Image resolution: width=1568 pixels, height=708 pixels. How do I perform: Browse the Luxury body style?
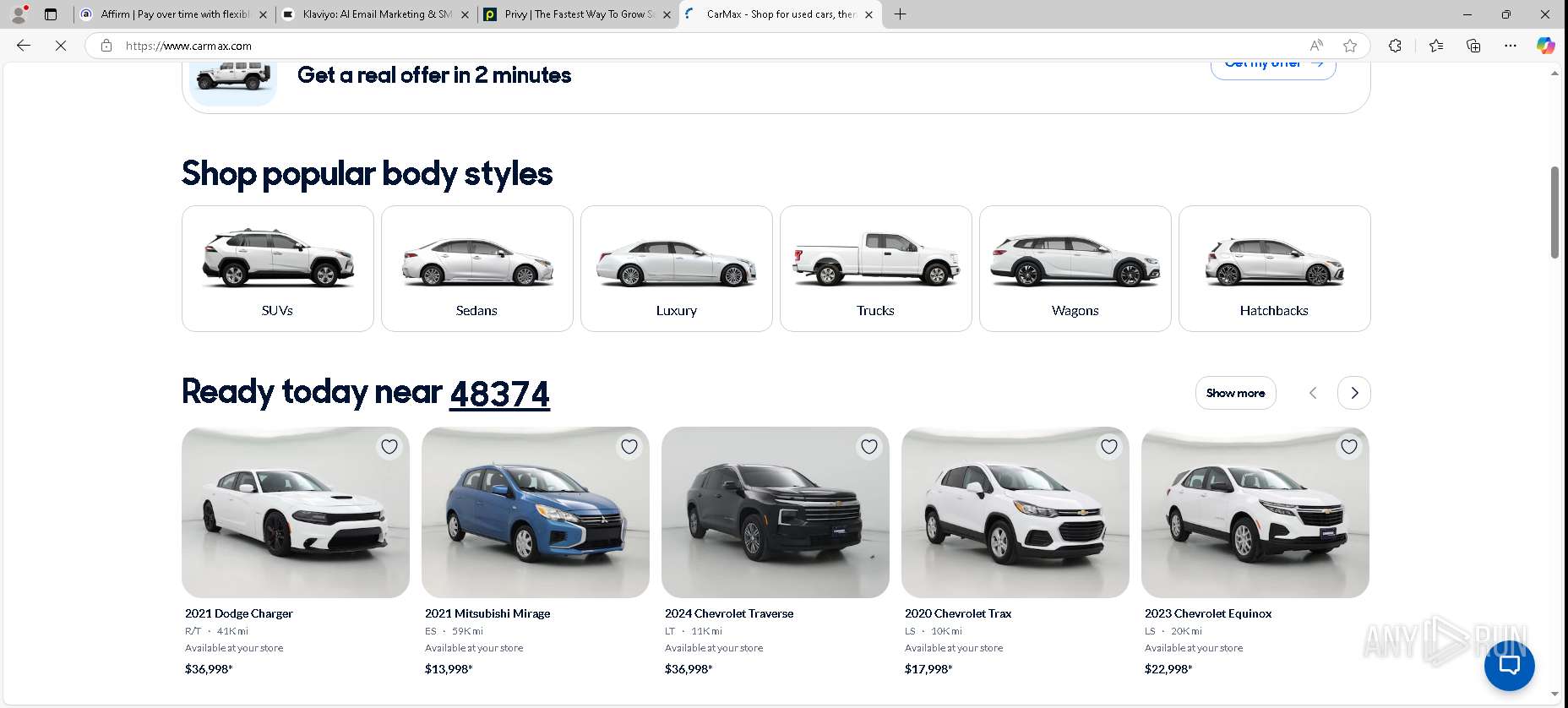pyautogui.click(x=677, y=269)
